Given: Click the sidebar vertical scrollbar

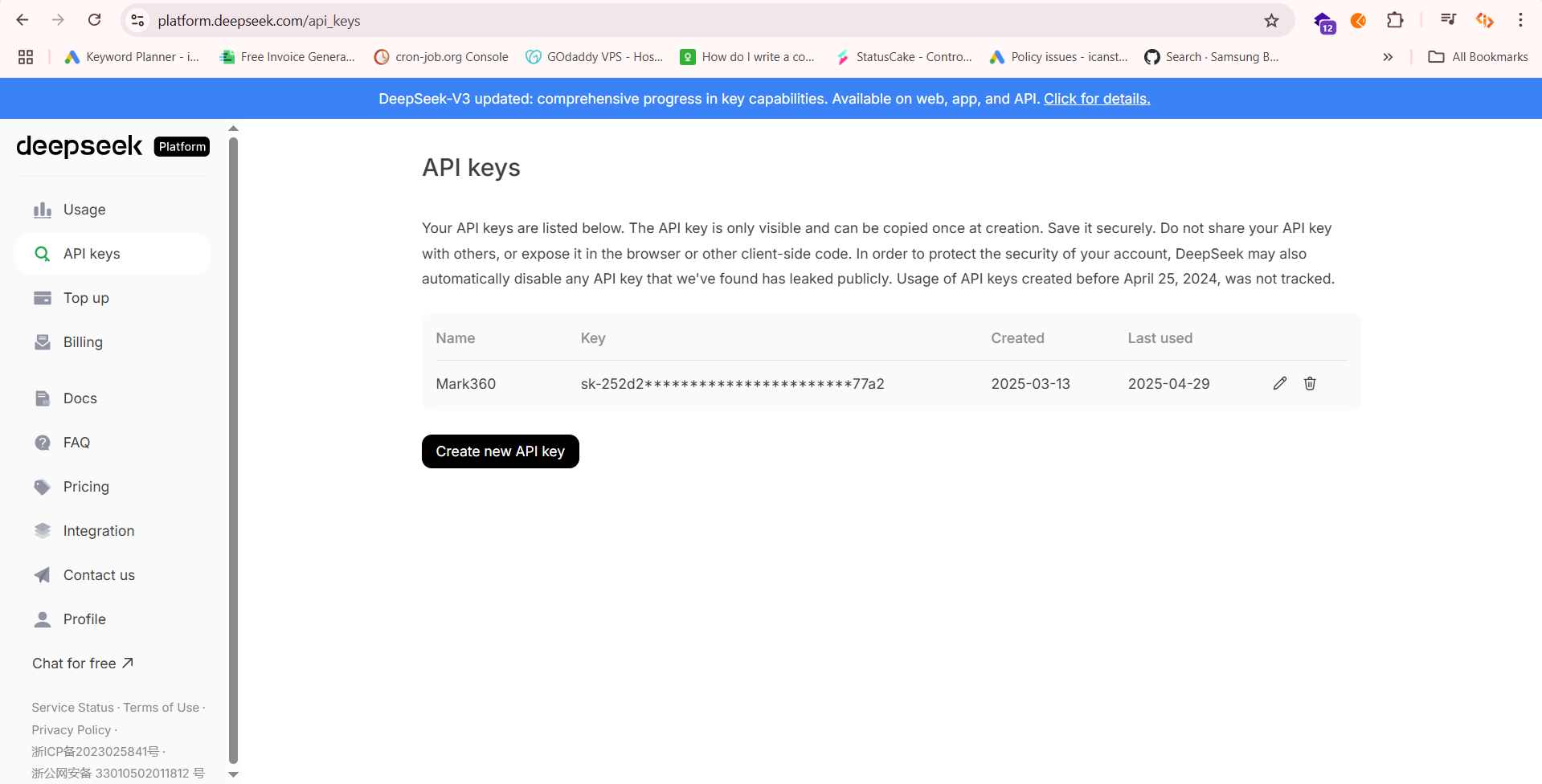Looking at the screenshot, I should 233,450.
